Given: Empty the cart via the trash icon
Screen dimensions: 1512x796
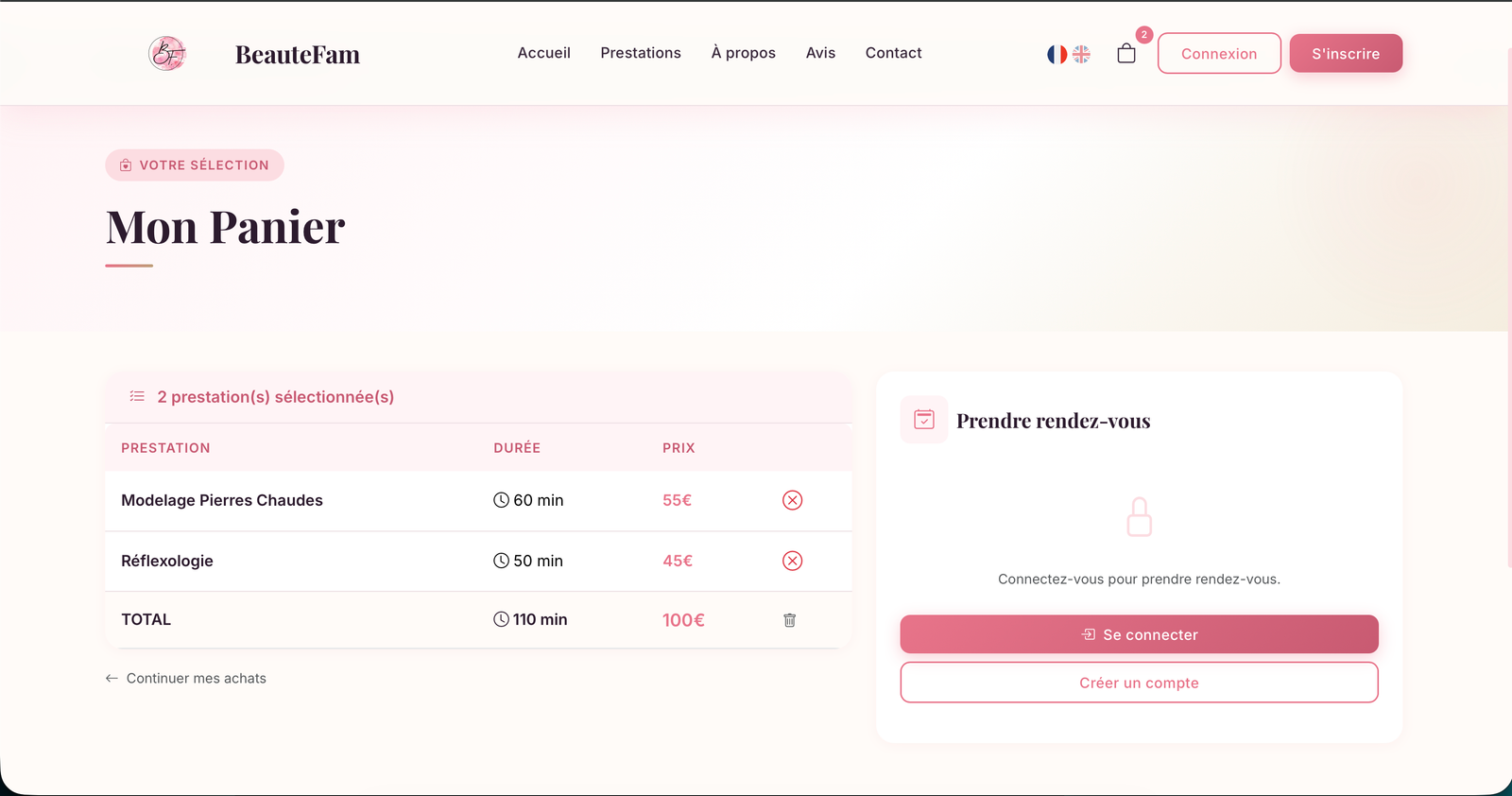Looking at the screenshot, I should pos(790,620).
